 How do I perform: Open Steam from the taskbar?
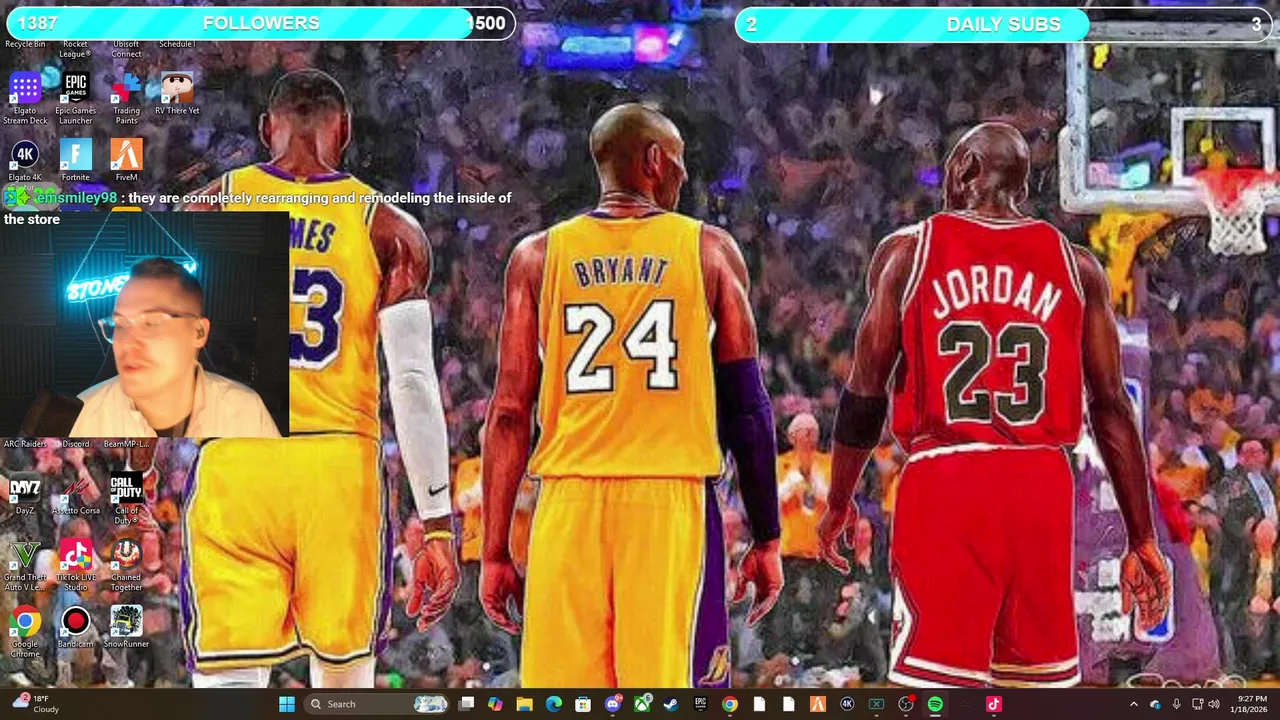click(x=671, y=704)
